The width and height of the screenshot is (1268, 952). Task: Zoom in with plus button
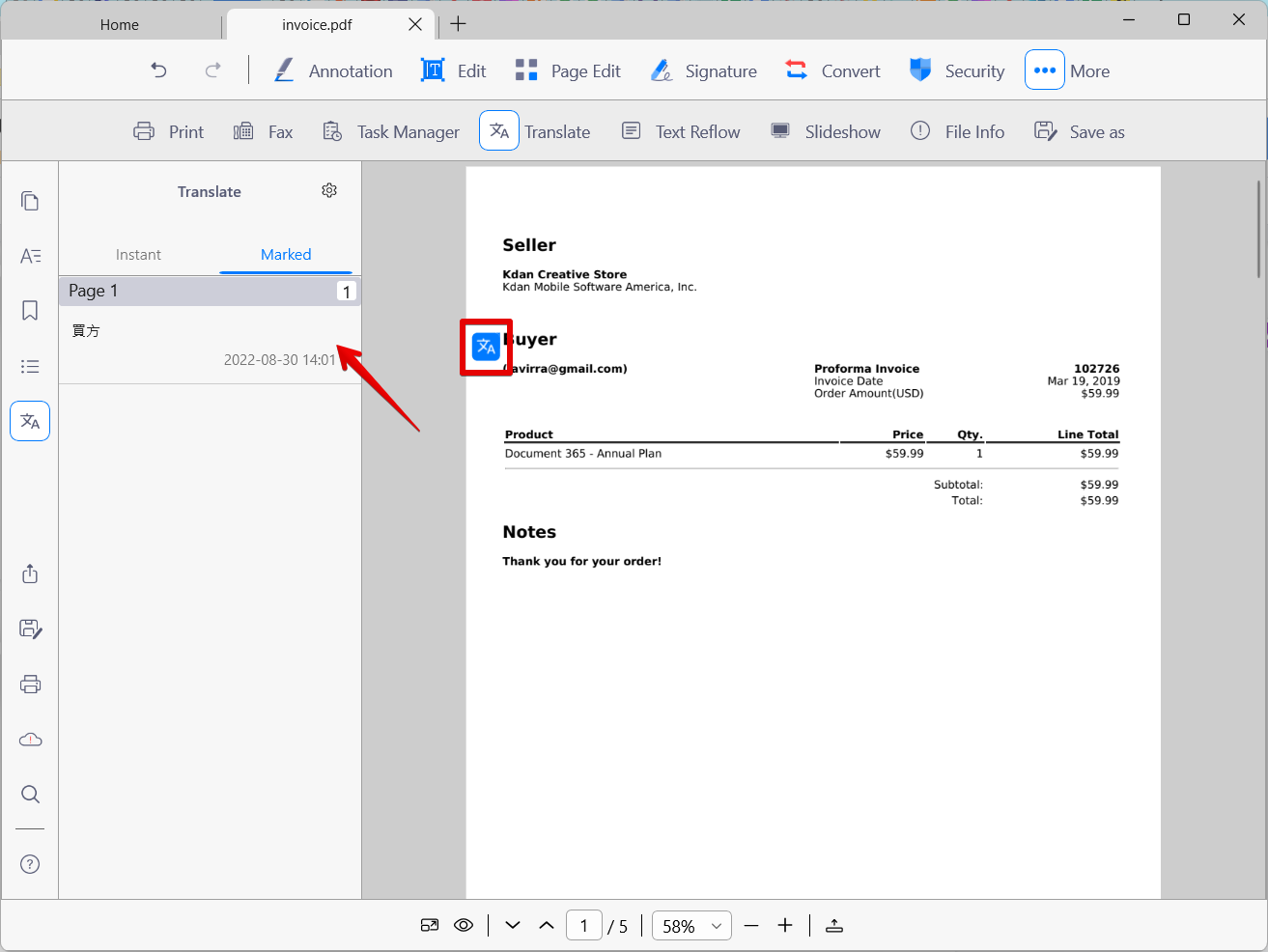pyautogui.click(x=785, y=925)
